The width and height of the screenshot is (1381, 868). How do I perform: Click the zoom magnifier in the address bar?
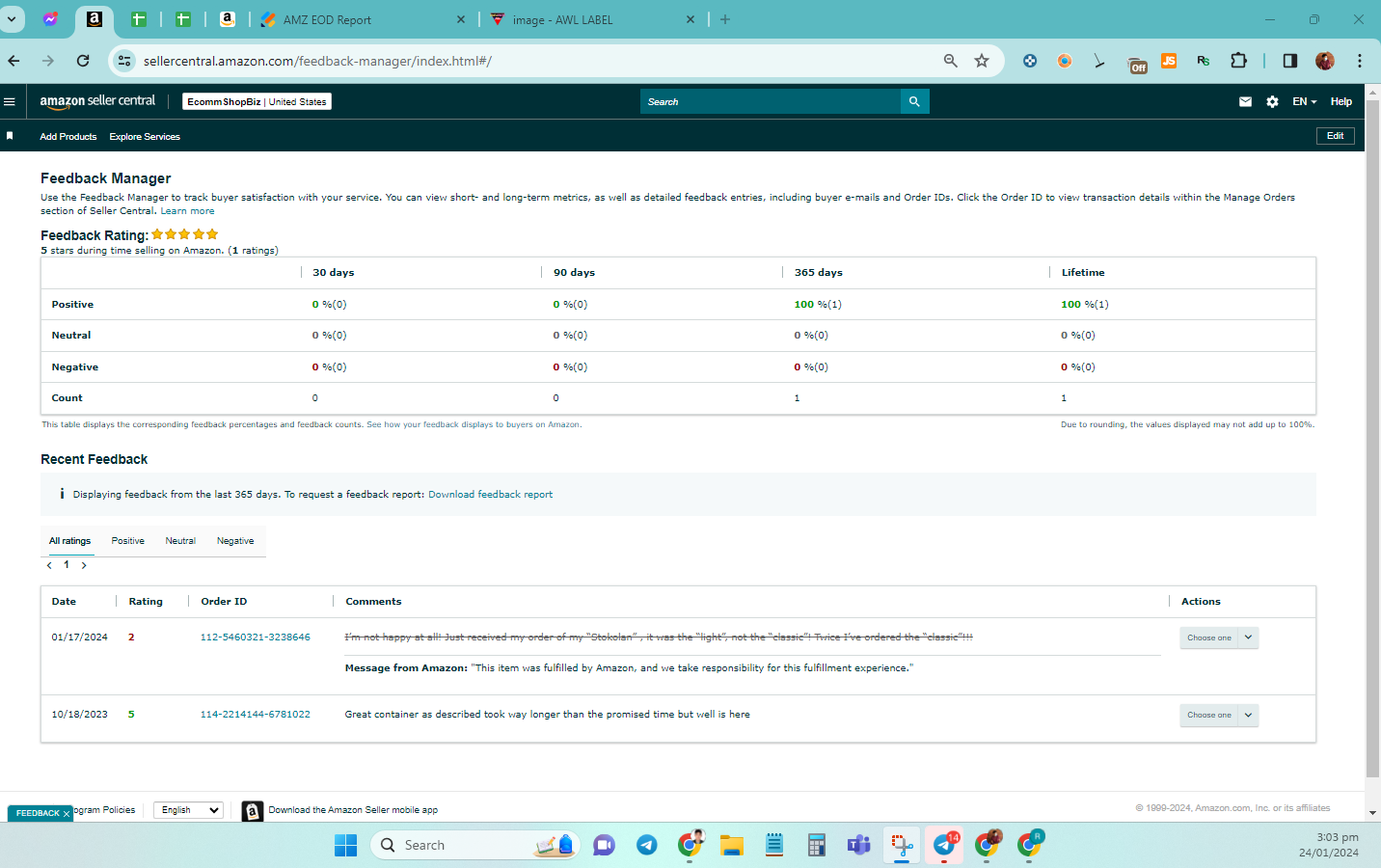pyautogui.click(x=951, y=61)
